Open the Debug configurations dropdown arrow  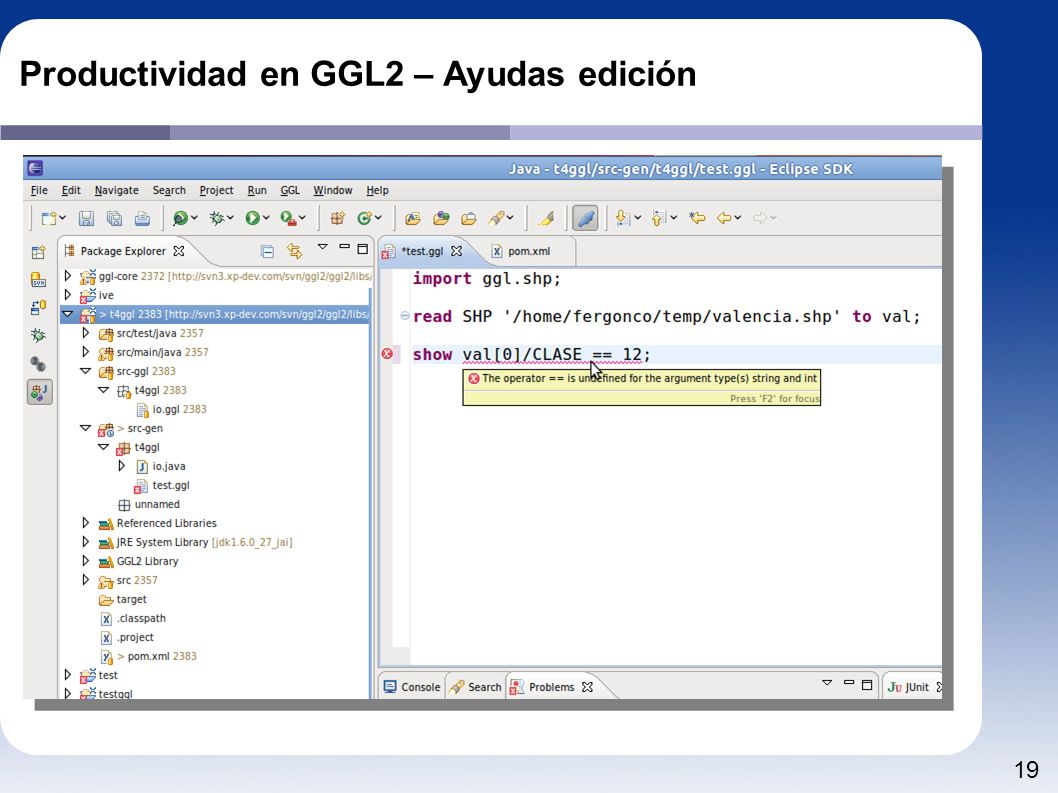pyautogui.click(x=230, y=217)
